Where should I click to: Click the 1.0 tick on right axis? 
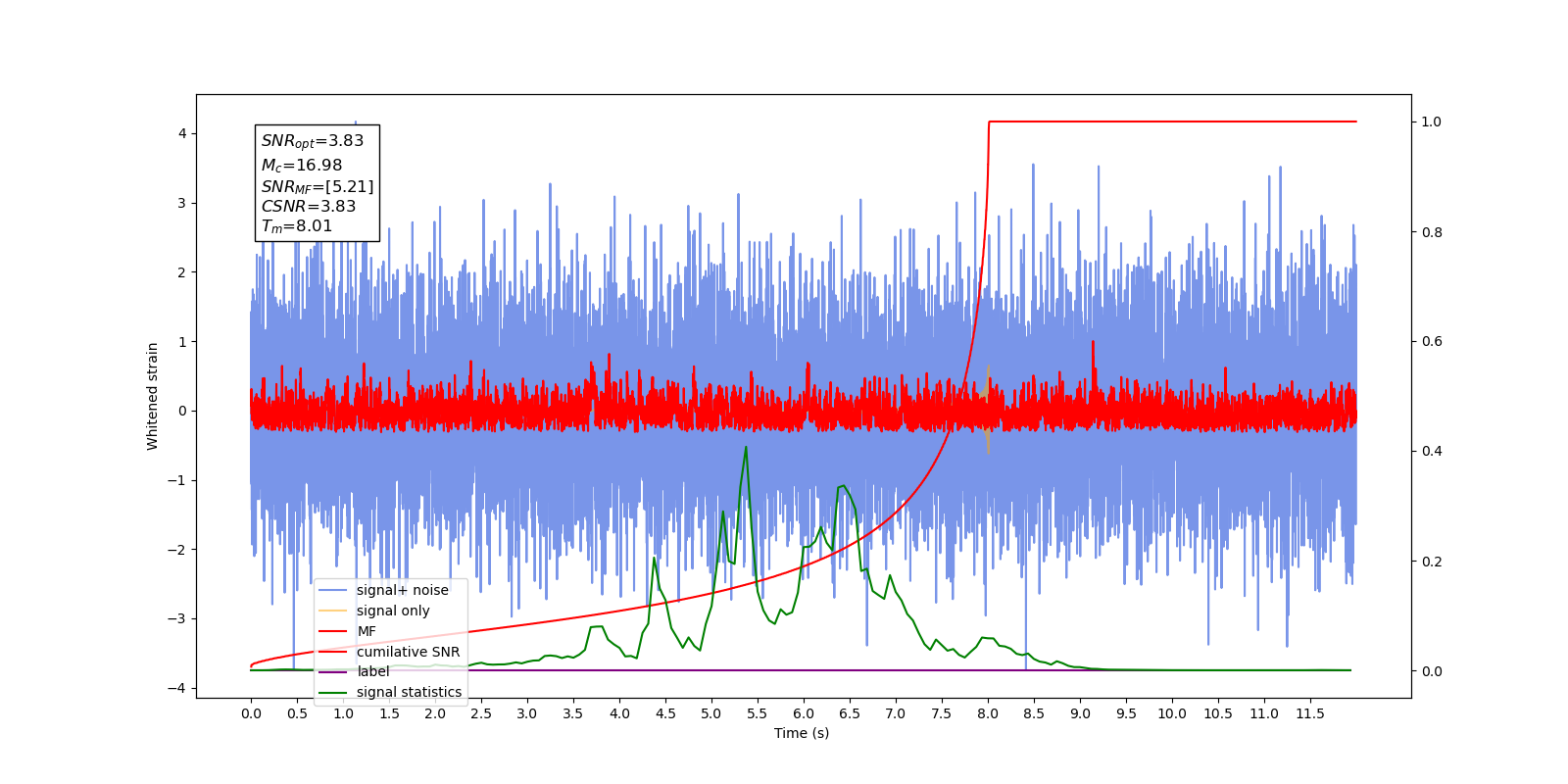1432,122
